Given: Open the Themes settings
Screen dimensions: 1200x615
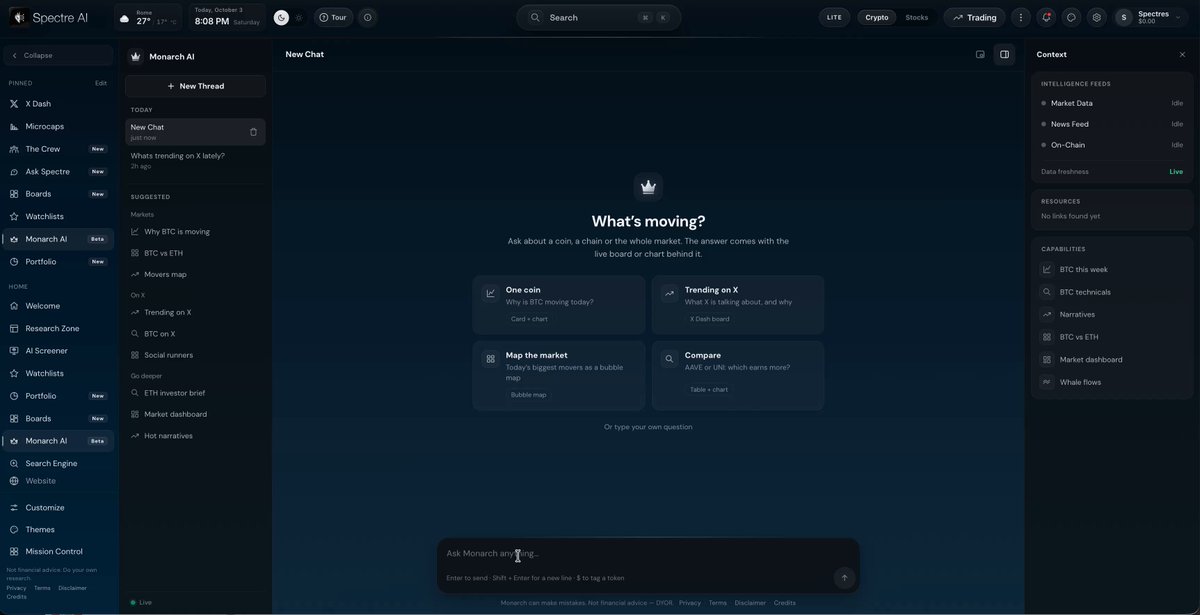Looking at the screenshot, I should coord(59,529).
